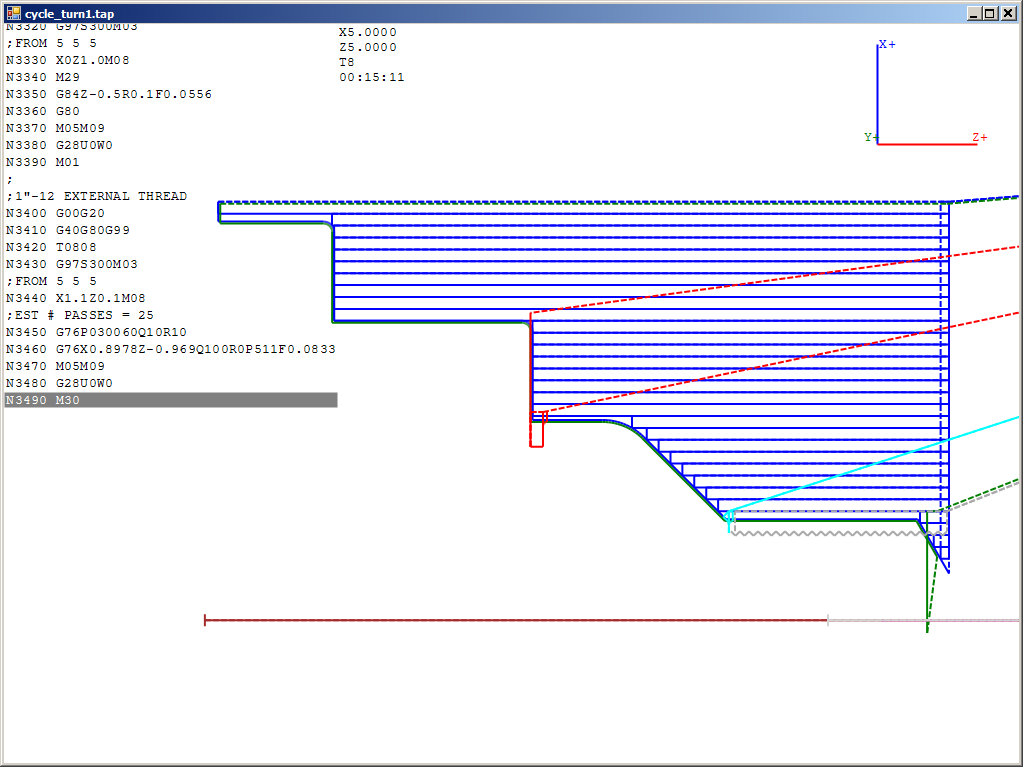The height and width of the screenshot is (767, 1023).
Task: Click the X+ axis label
Action: coord(887,44)
